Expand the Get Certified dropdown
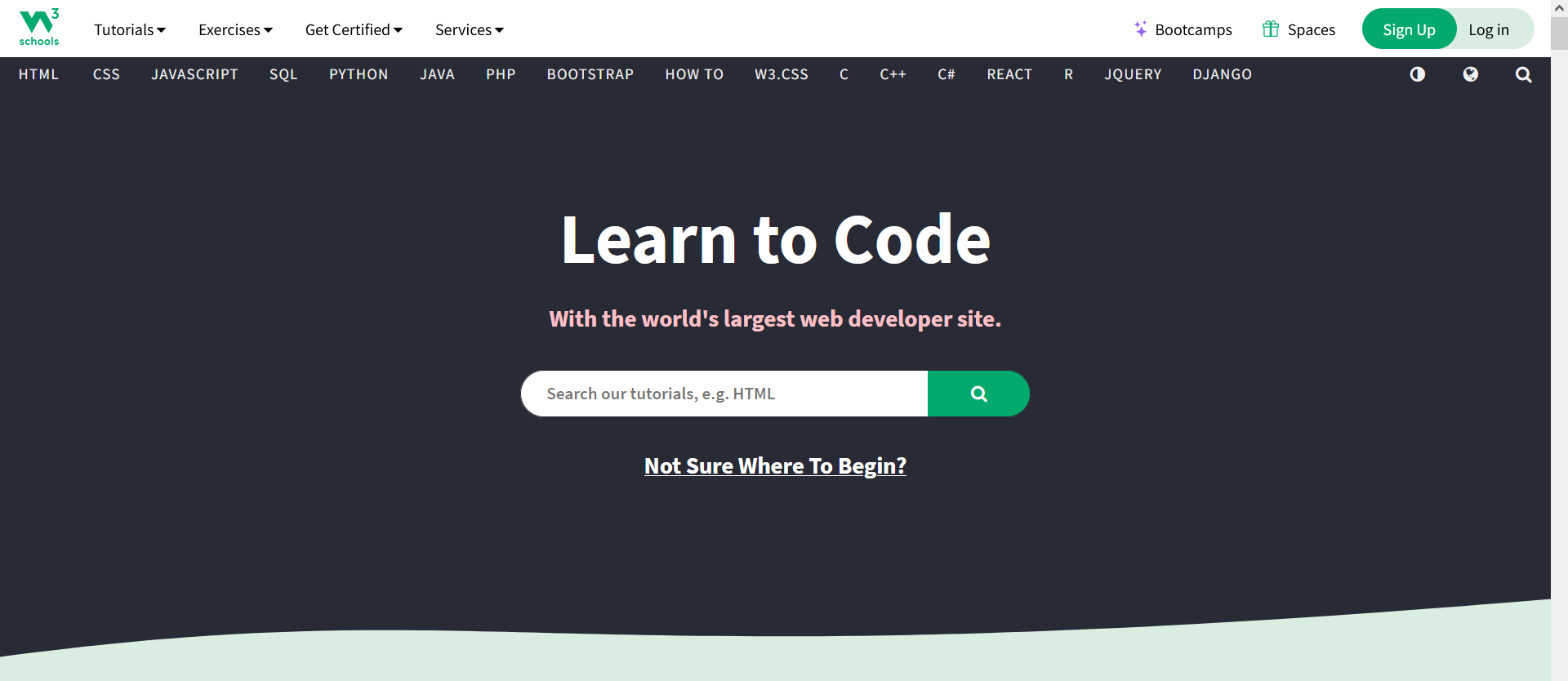Screen dimensions: 1568x681 coord(354,29)
